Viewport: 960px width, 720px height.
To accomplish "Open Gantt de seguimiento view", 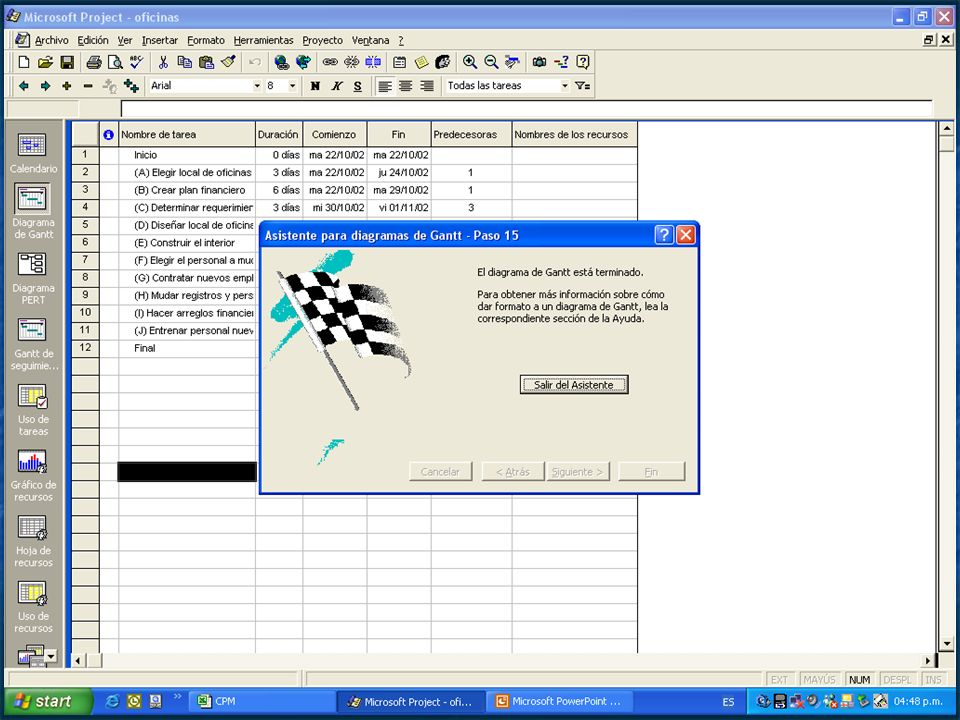I will tap(33, 344).
